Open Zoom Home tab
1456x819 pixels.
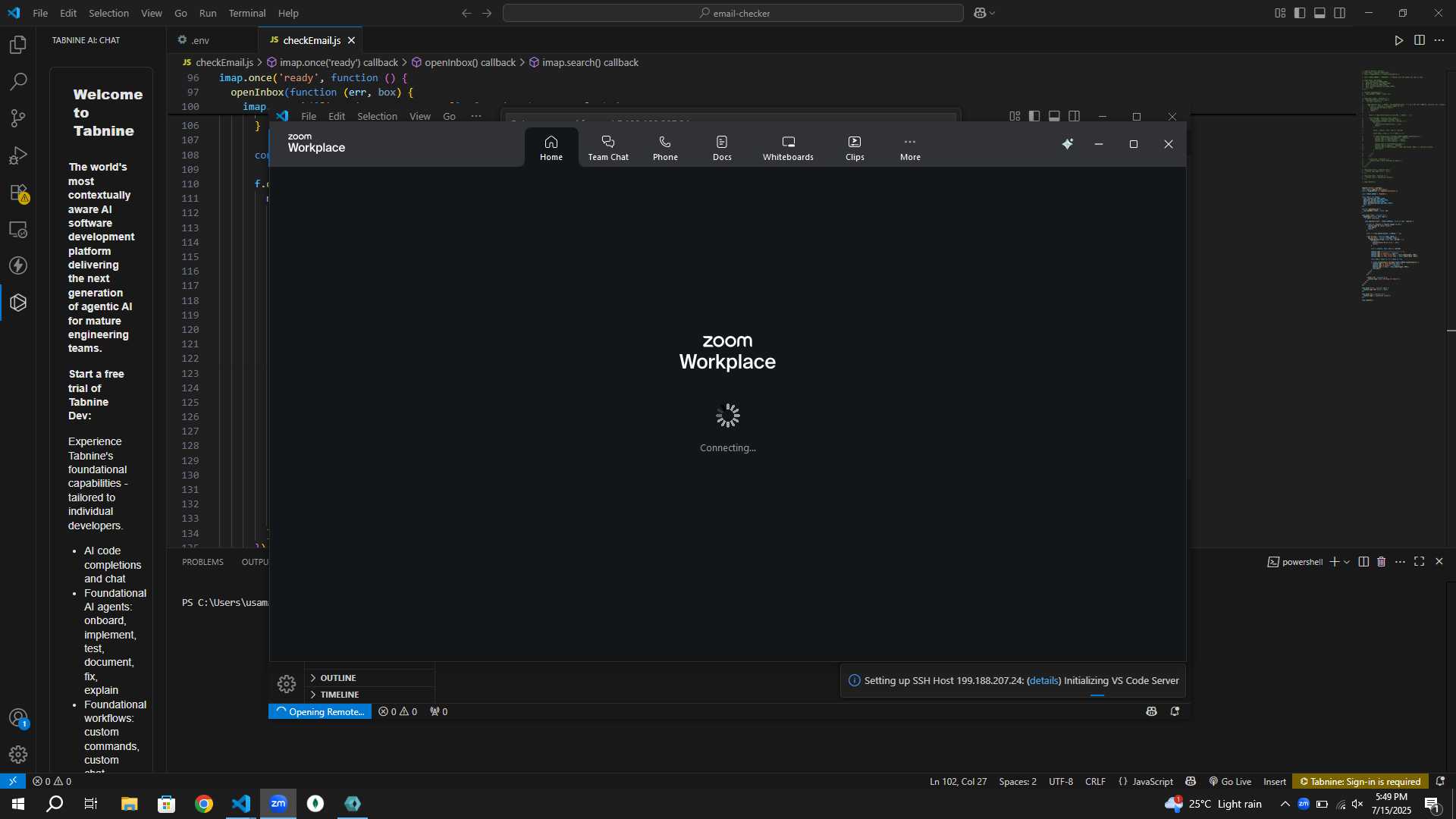[x=551, y=147]
